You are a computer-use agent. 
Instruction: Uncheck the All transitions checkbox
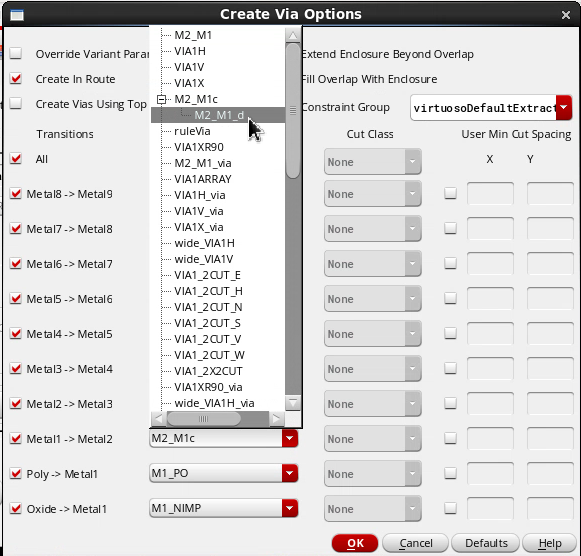pyautogui.click(x=16, y=159)
